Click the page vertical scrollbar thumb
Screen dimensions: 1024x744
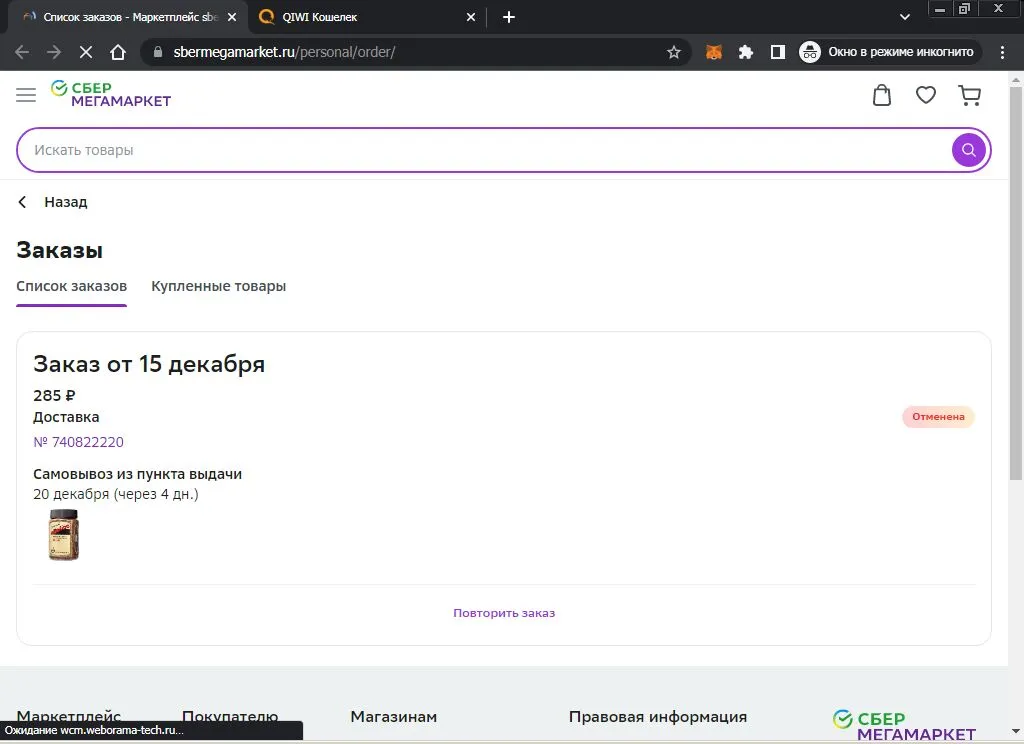click(1016, 284)
